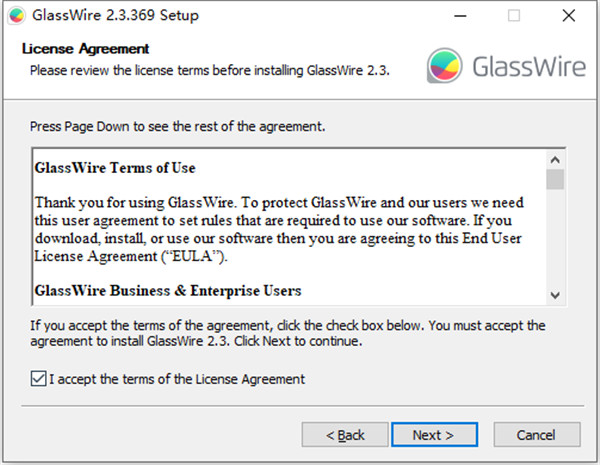This screenshot has width=600, height=465.
Task: Go to the next step with Next >
Action: pyautogui.click(x=434, y=435)
